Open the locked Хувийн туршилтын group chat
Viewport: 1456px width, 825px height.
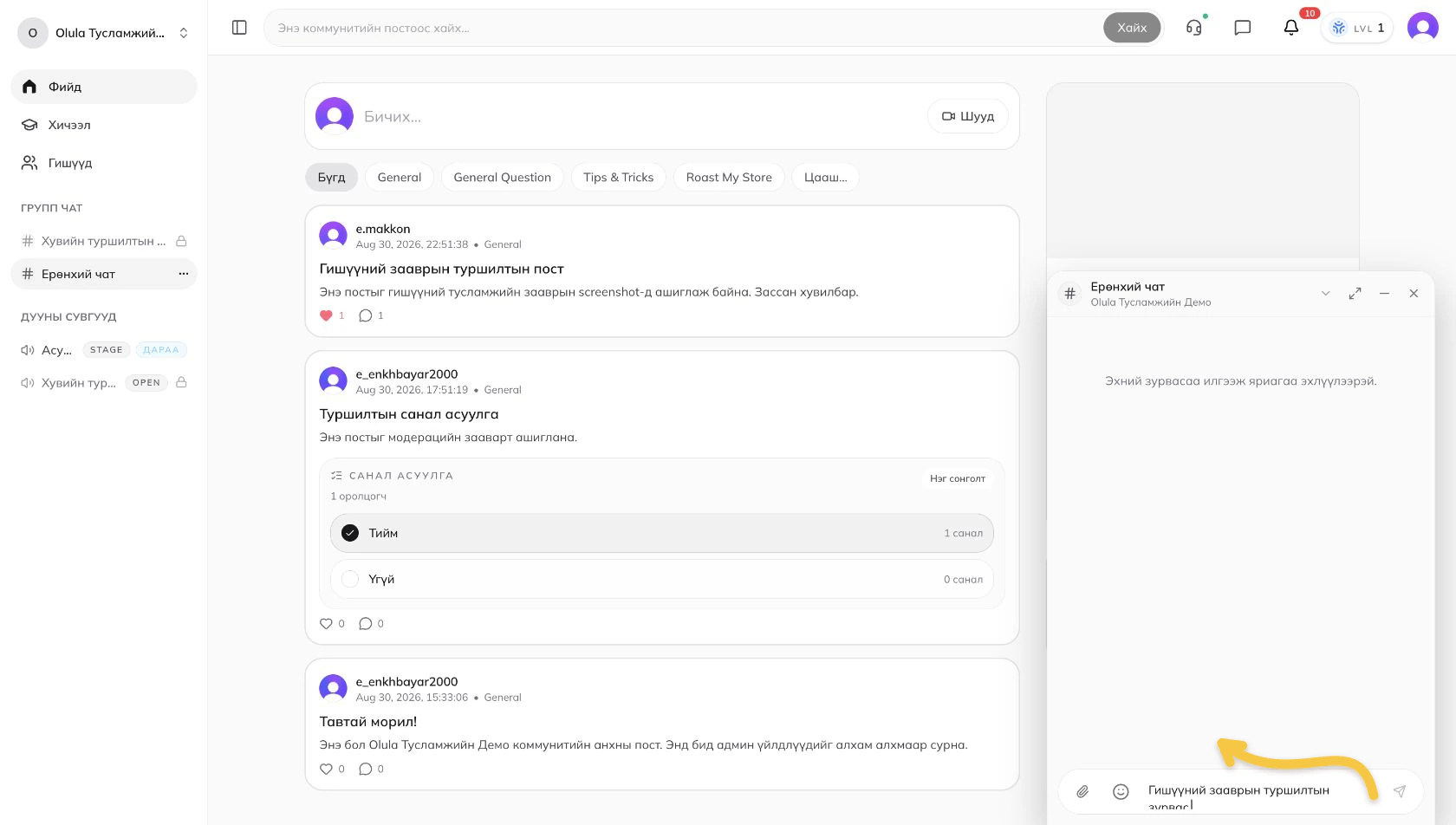click(104, 241)
